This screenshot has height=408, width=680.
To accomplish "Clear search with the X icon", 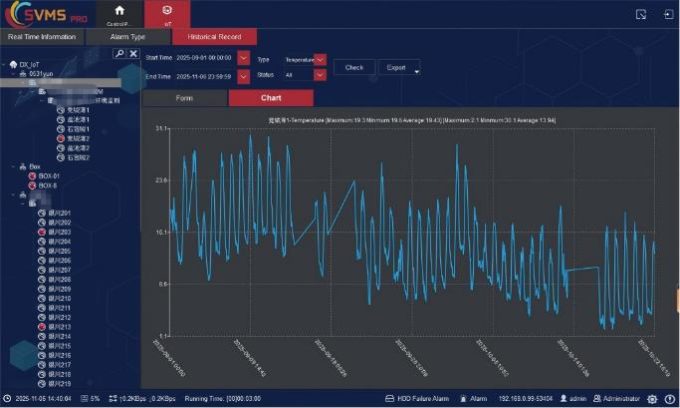I will pos(133,53).
